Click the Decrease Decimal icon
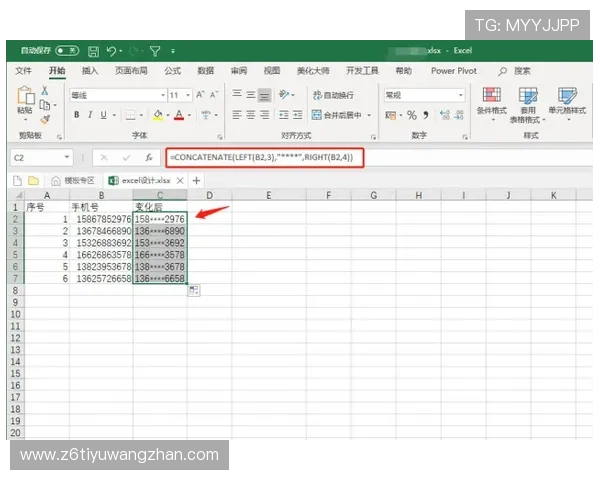The height and width of the screenshot is (480, 600). pyautogui.click(x=459, y=115)
